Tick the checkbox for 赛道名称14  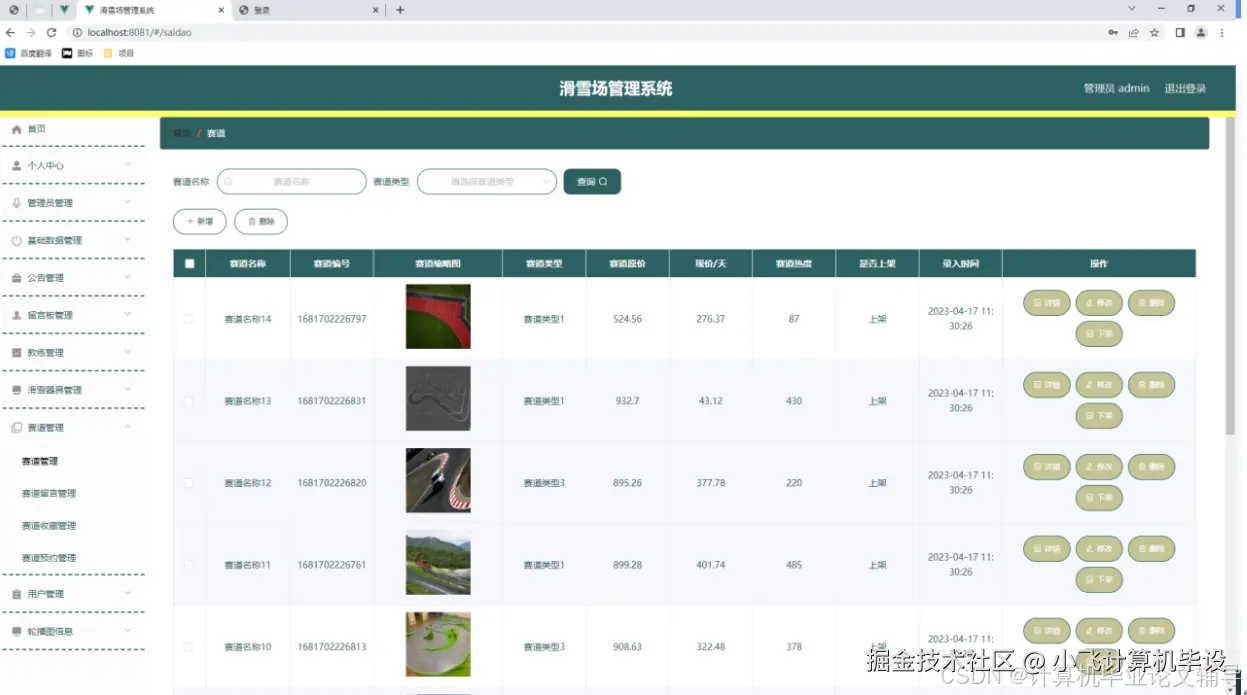tap(188, 319)
